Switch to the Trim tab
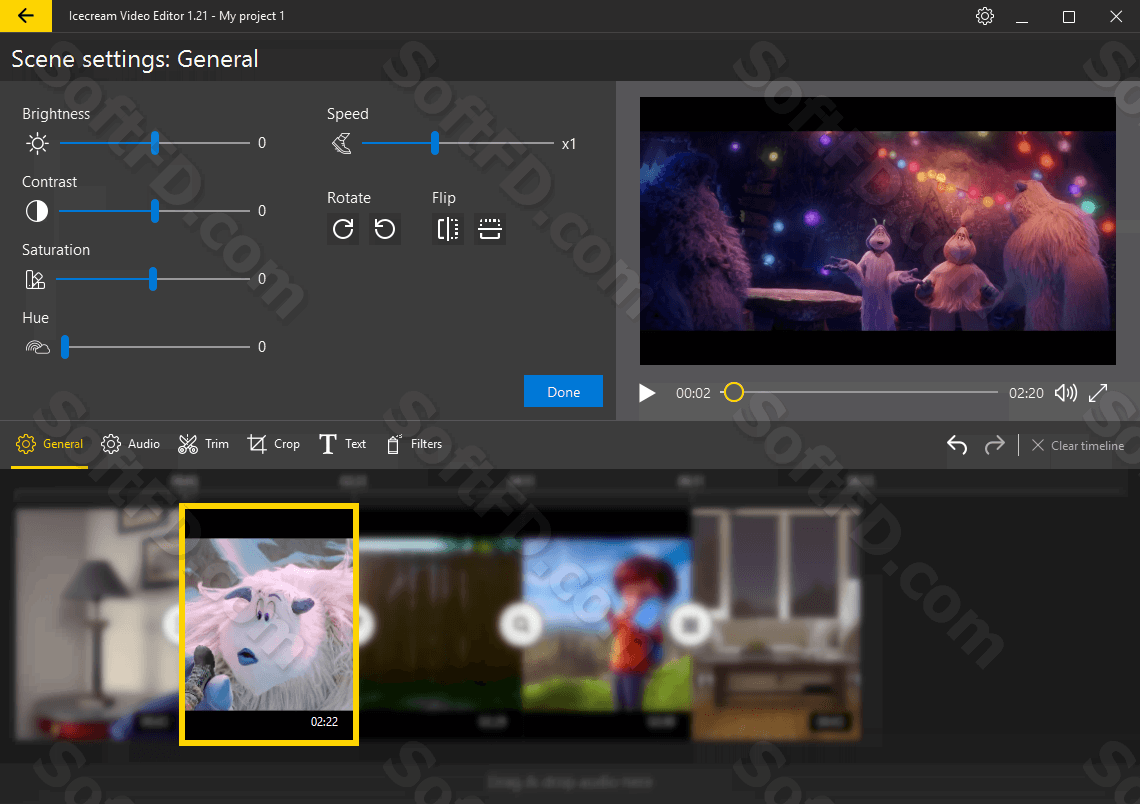 (204, 444)
